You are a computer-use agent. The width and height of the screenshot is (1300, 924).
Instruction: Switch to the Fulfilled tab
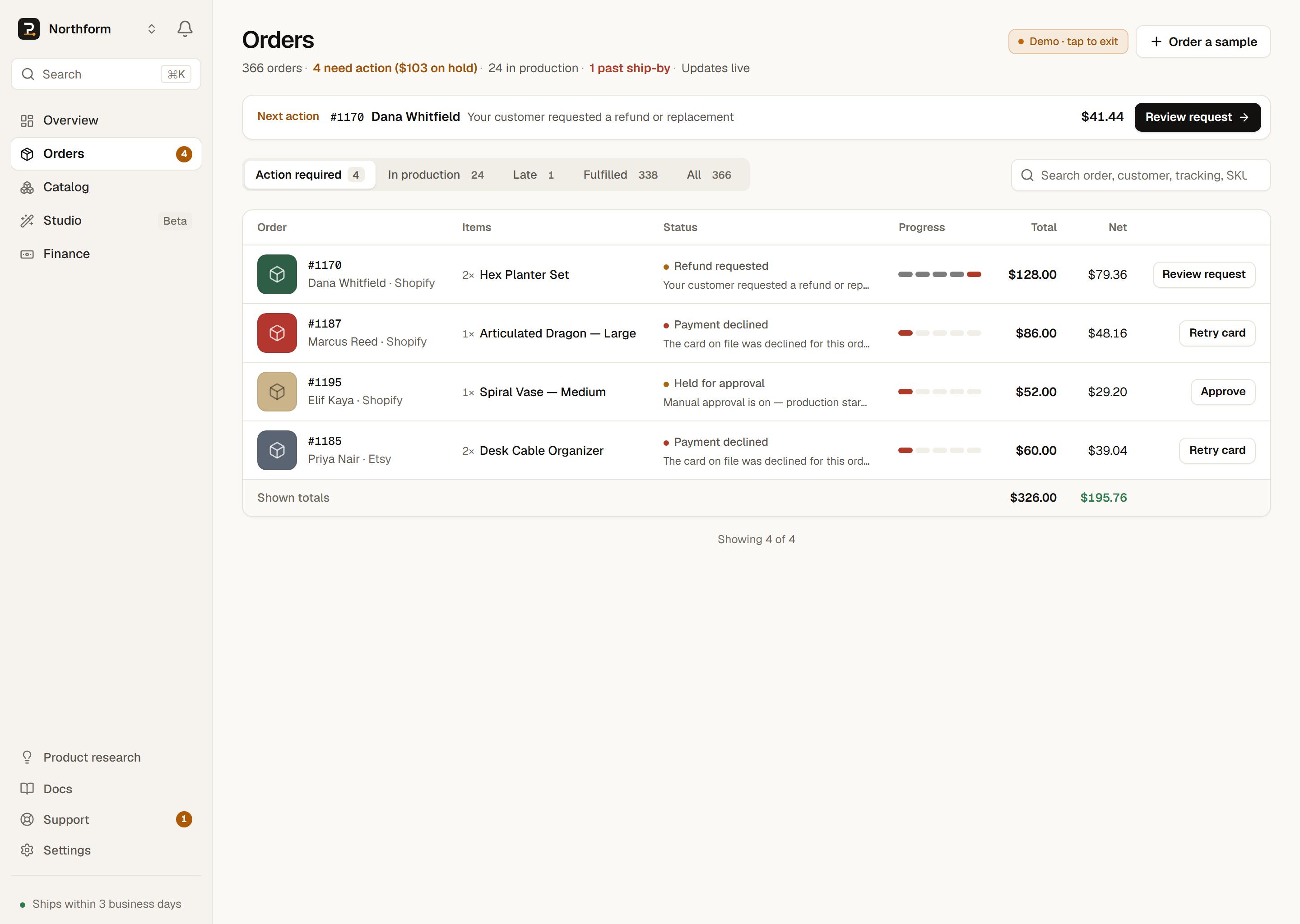tap(620, 175)
